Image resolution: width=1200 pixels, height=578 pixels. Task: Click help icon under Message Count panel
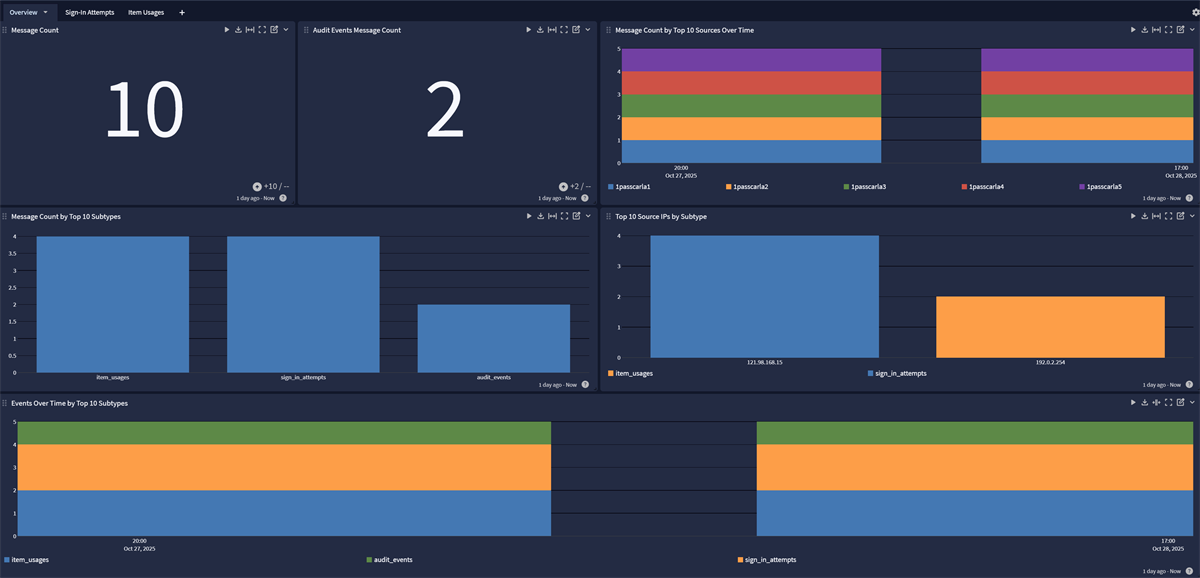click(283, 198)
